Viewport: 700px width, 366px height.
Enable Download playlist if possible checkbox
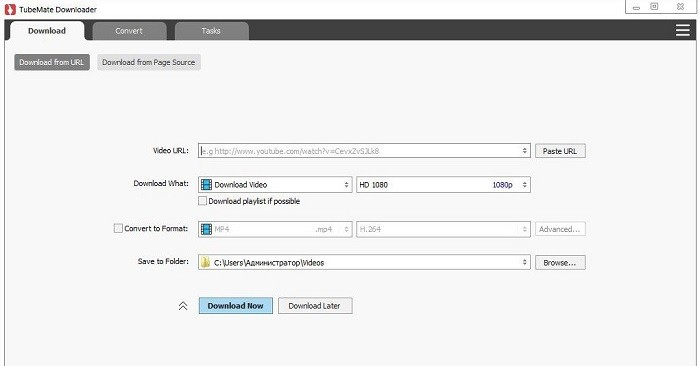point(202,201)
